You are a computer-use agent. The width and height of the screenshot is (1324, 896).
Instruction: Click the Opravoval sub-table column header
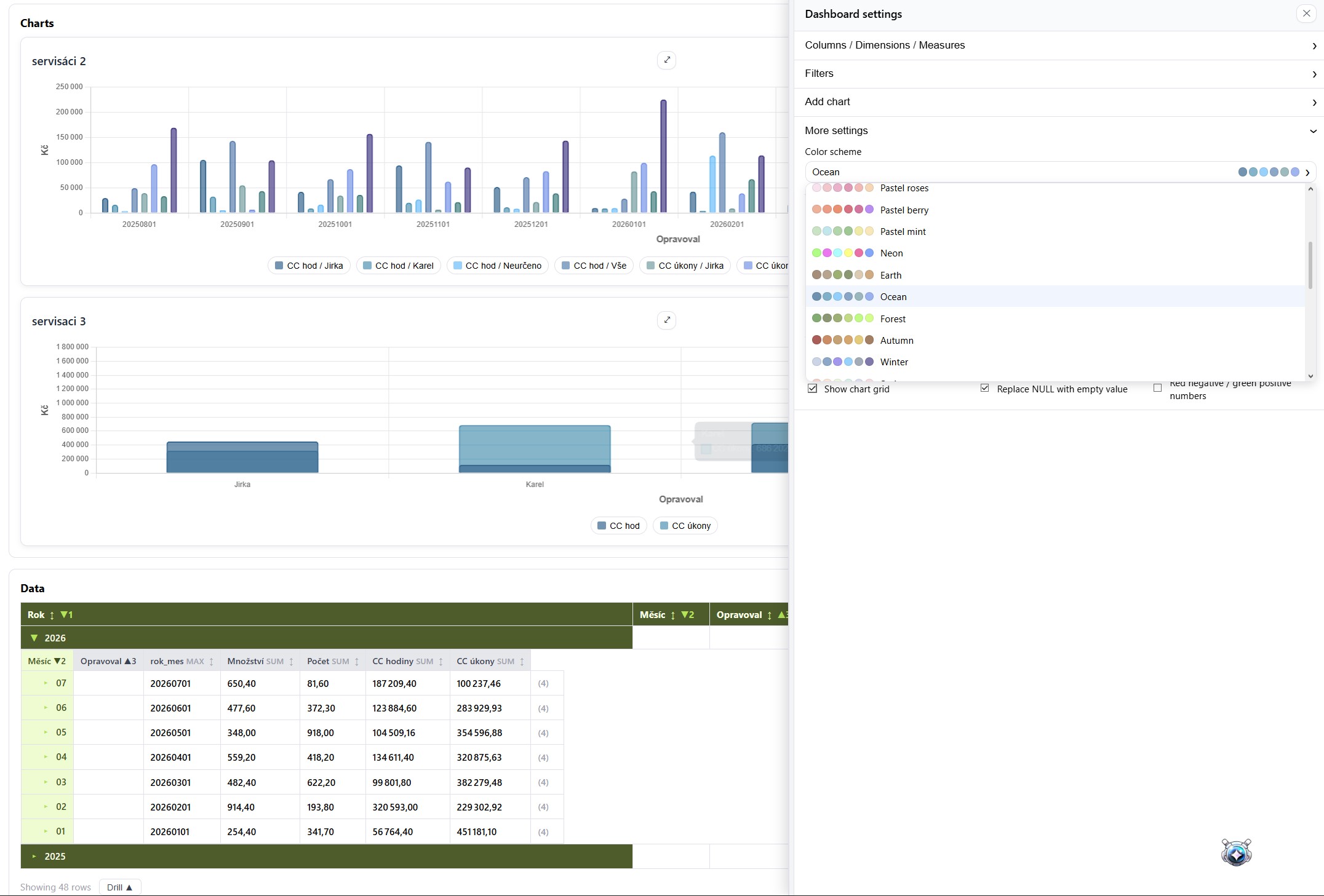pos(108,661)
